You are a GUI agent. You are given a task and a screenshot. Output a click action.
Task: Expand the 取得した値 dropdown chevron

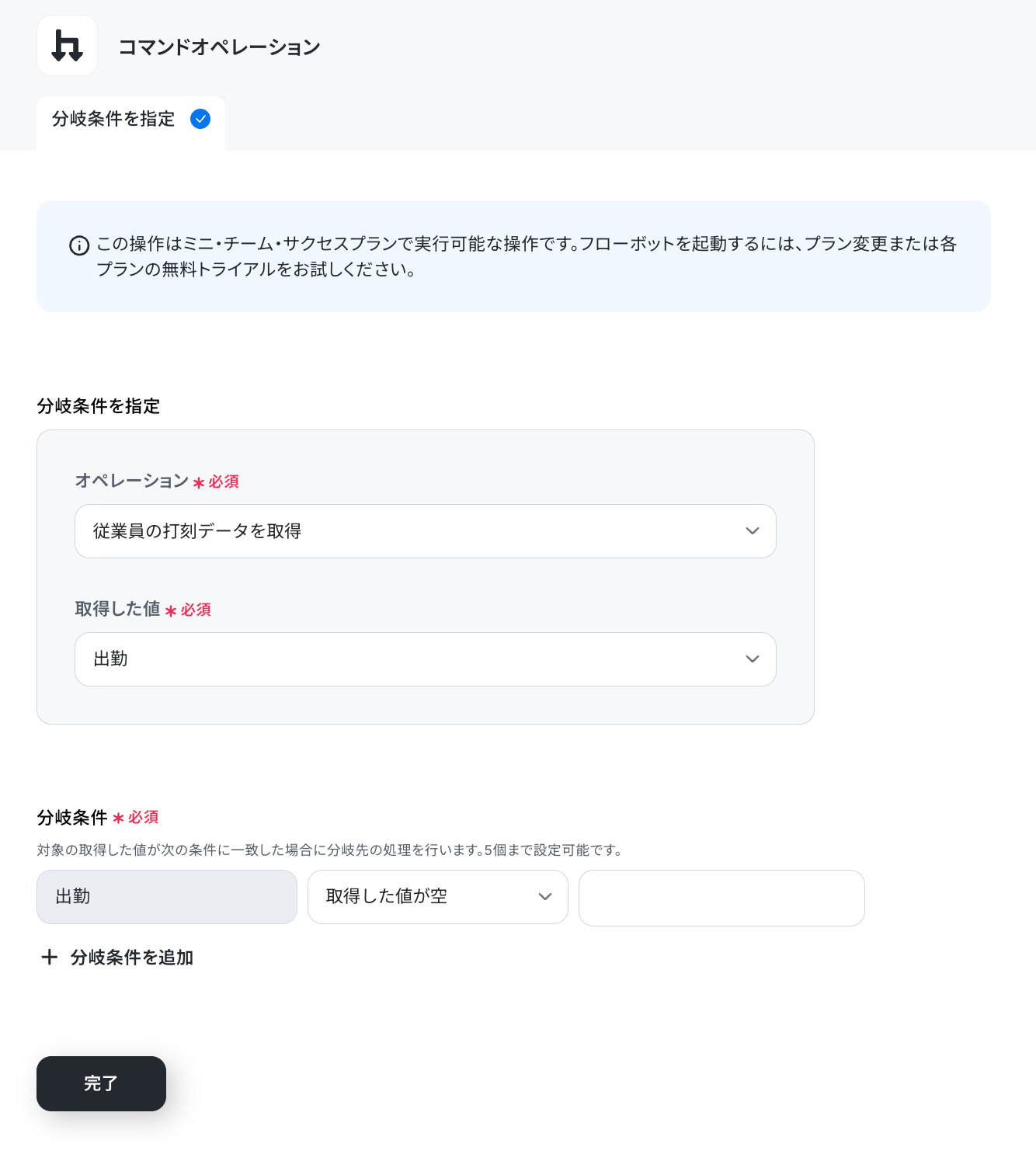coord(752,659)
